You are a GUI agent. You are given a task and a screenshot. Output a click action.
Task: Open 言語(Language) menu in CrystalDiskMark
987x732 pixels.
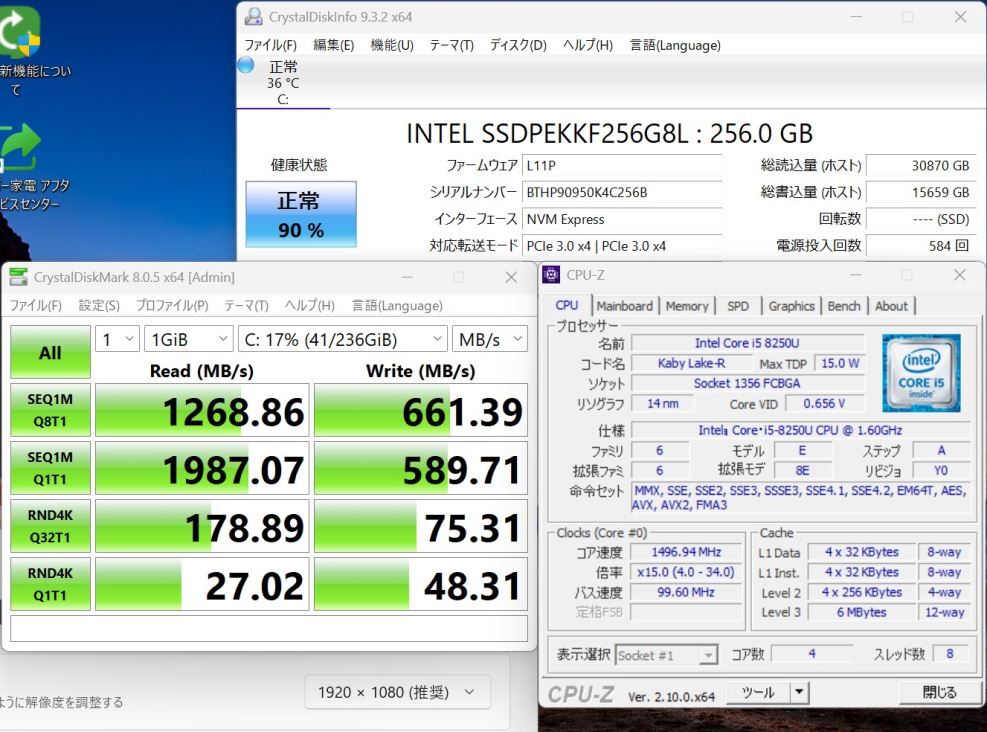tap(397, 305)
